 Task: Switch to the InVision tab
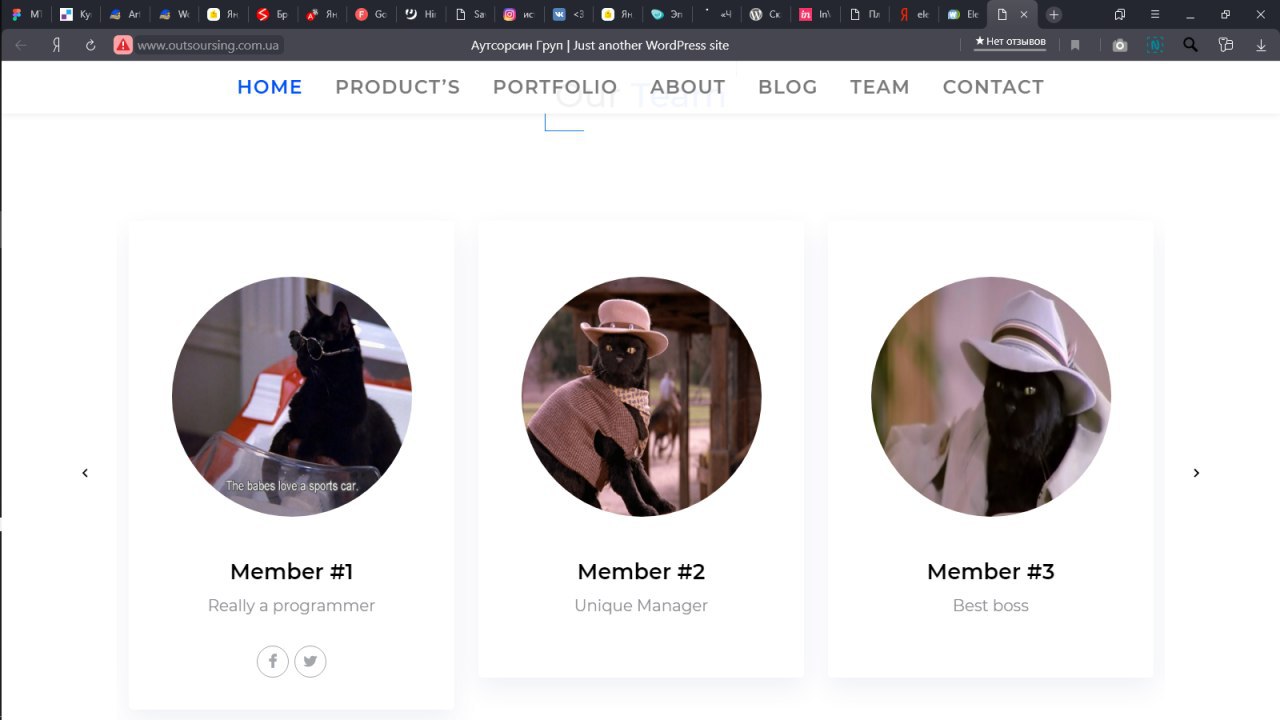(813, 15)
